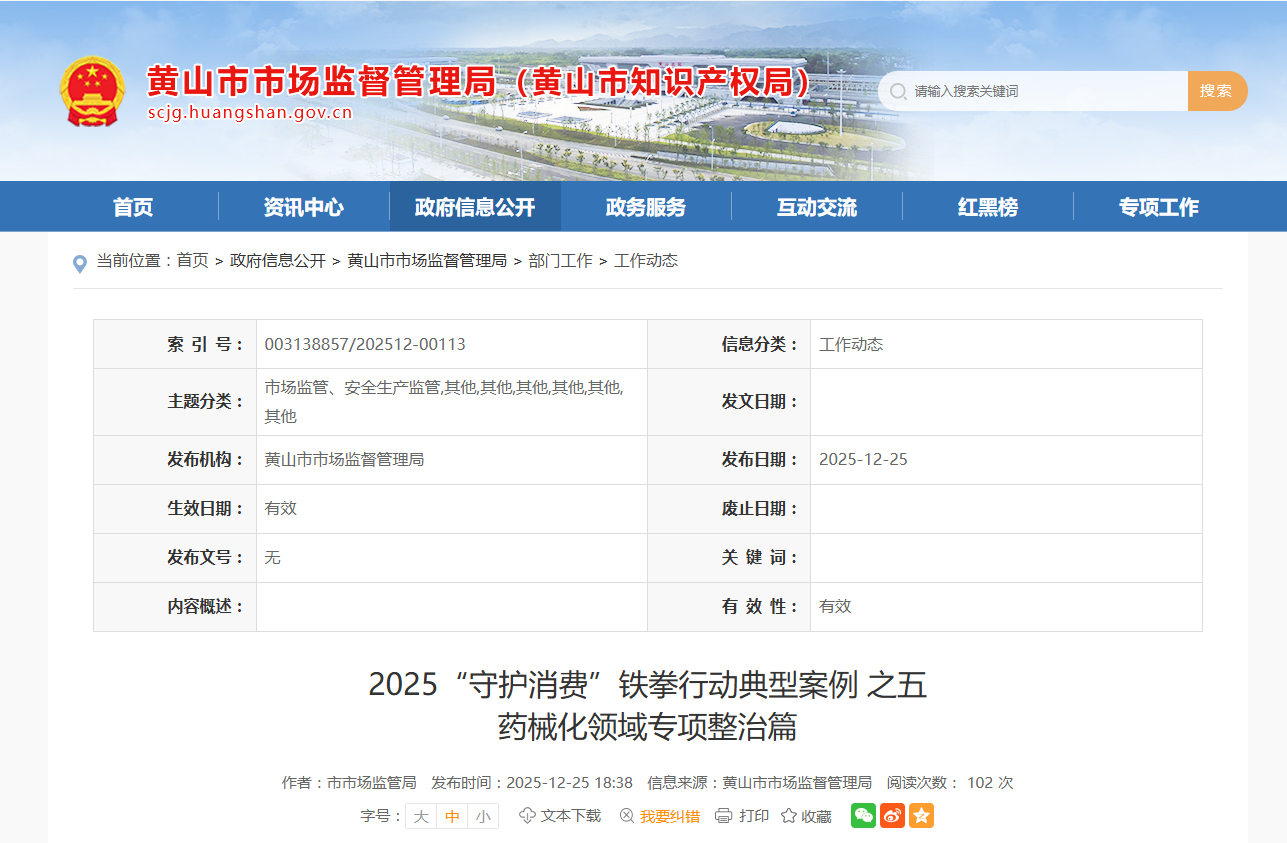Go to 部门工作 in the breadcrumb
The width and height of the screenshot is (1287, 843).
560,261
